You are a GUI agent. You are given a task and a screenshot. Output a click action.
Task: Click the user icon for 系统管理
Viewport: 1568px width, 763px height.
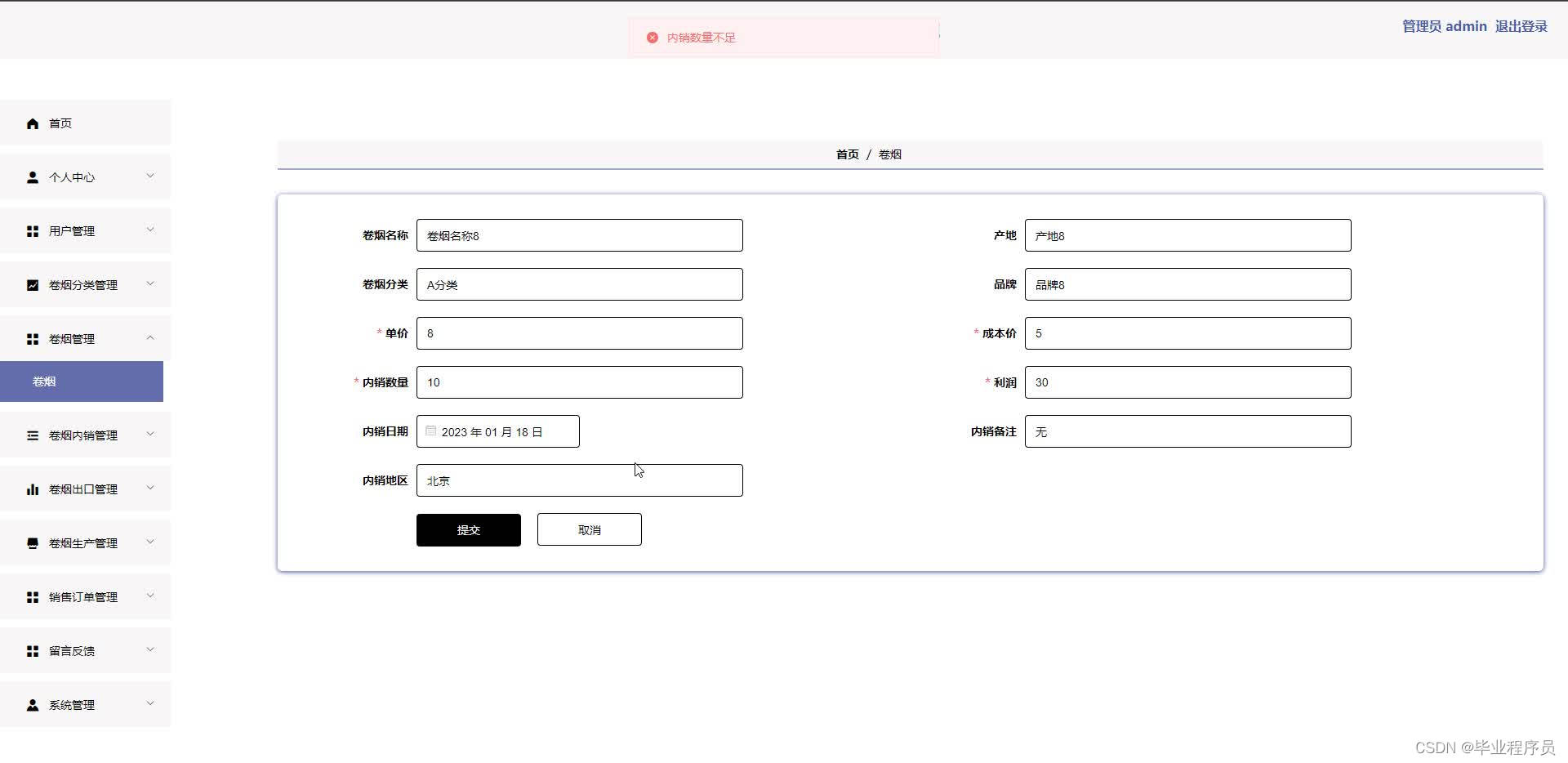point(33,705)
